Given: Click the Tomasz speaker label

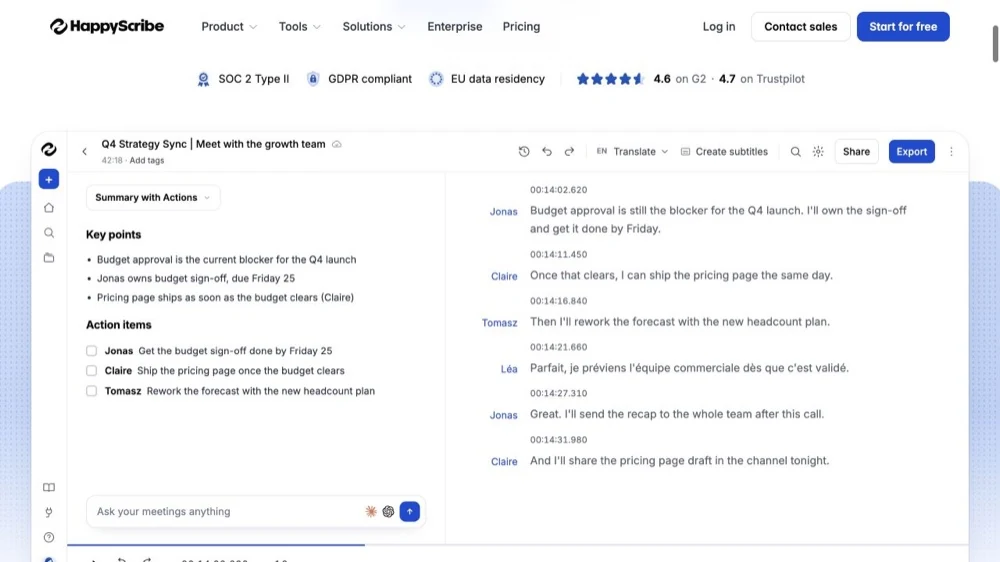Looking at the screenshot, I should (499, 323).
